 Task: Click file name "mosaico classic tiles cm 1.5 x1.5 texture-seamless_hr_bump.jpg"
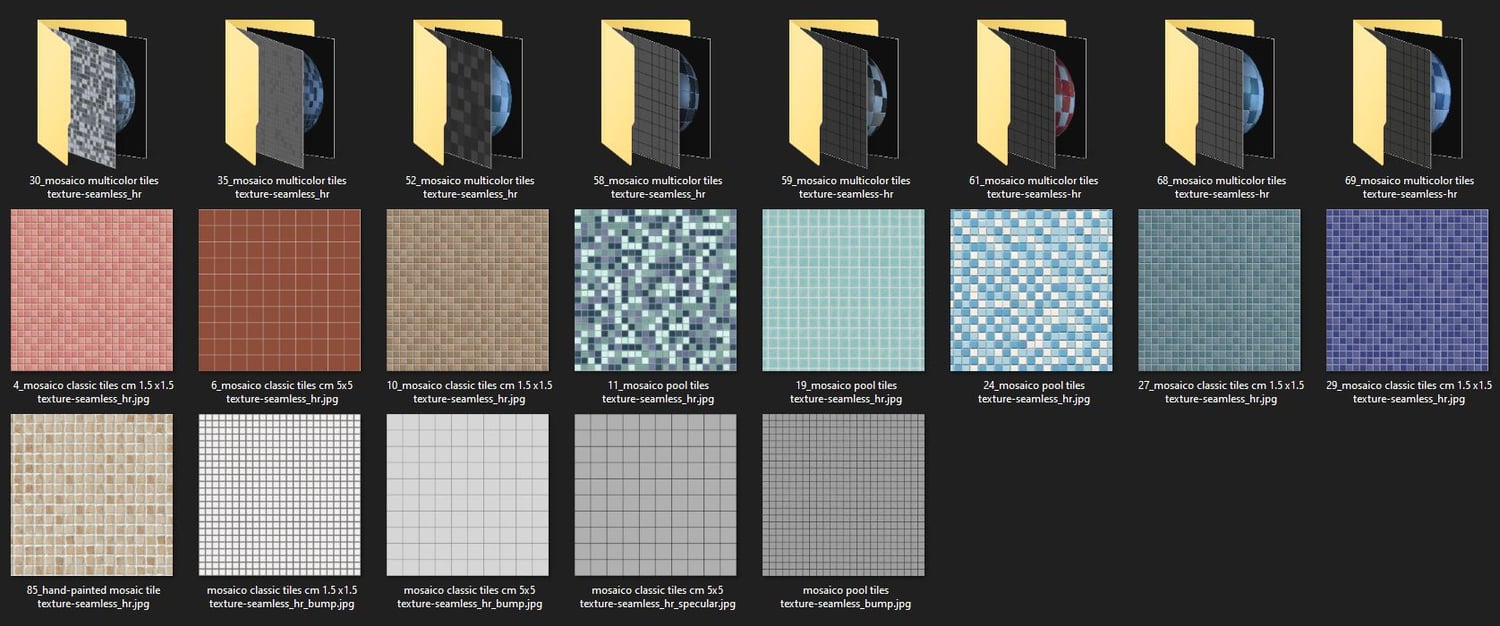(x=282, y=597)
